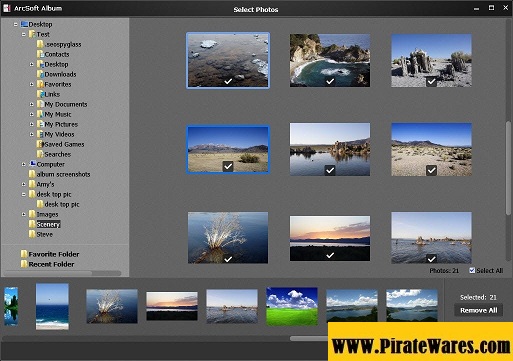
Task: Click the Searches folder icon
Action: point(40,154)
